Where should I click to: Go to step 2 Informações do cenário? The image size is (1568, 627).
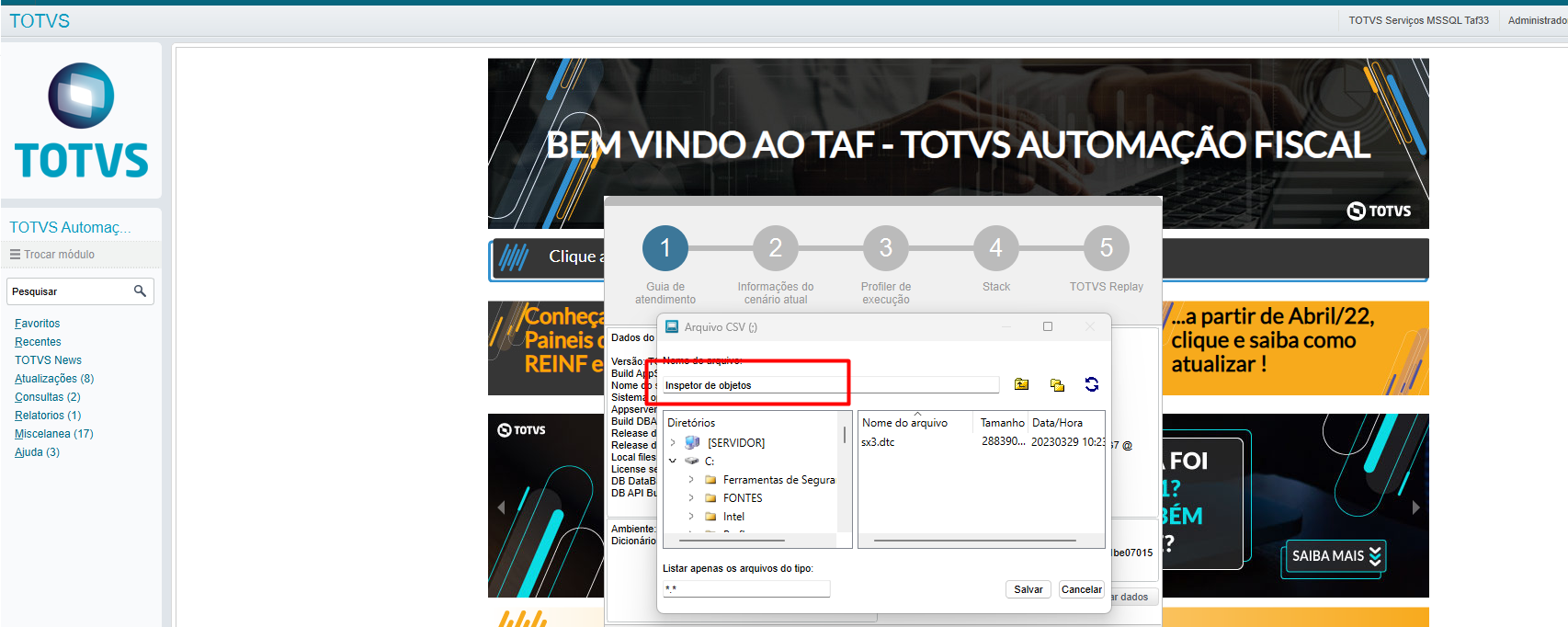(x=776, y=248)
